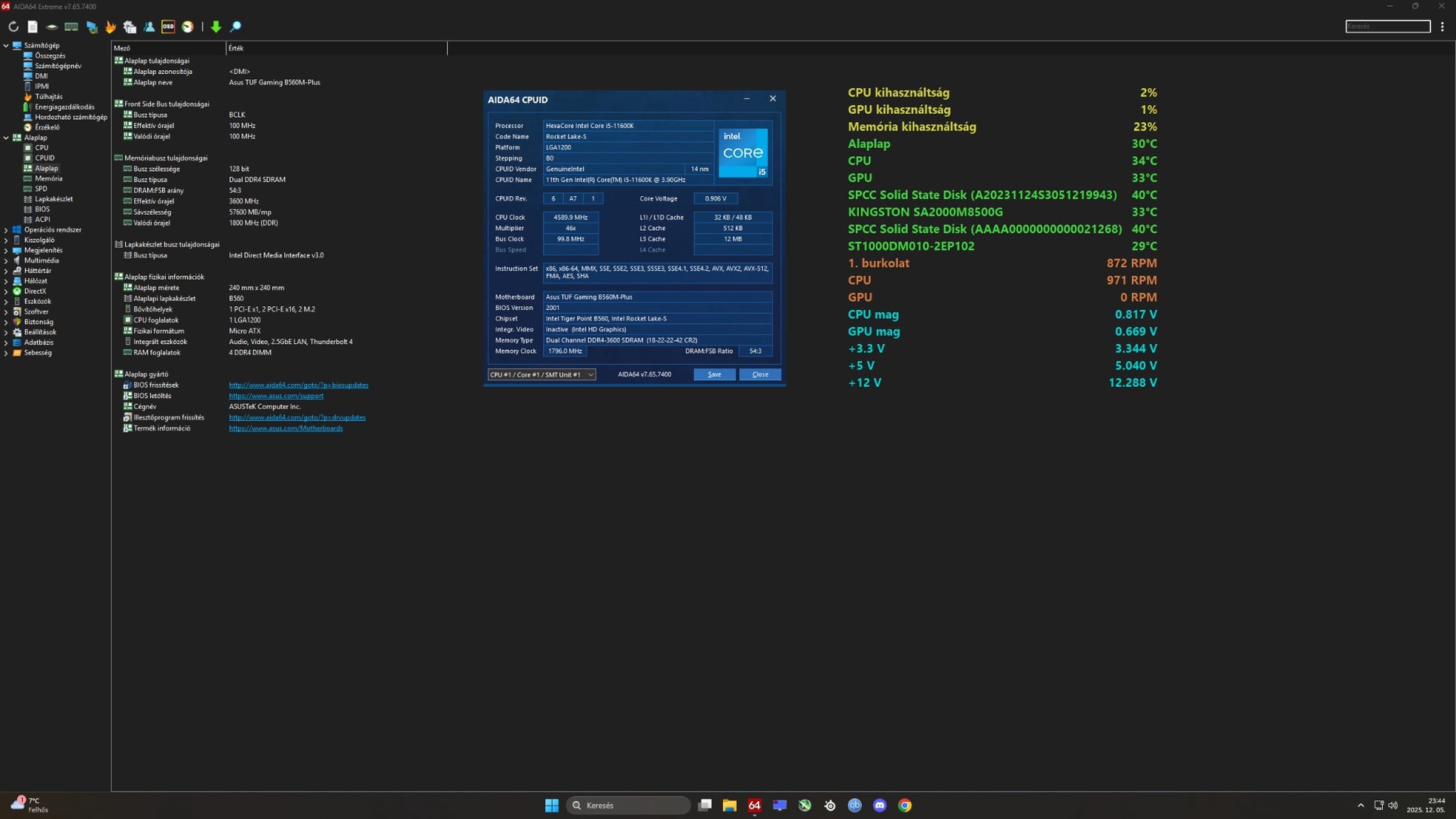Image resolution: width=1456 pixels, height=819 pixels.
Task: Open the gauge SensorPanel toolbar icon
Action: point(188,26)
